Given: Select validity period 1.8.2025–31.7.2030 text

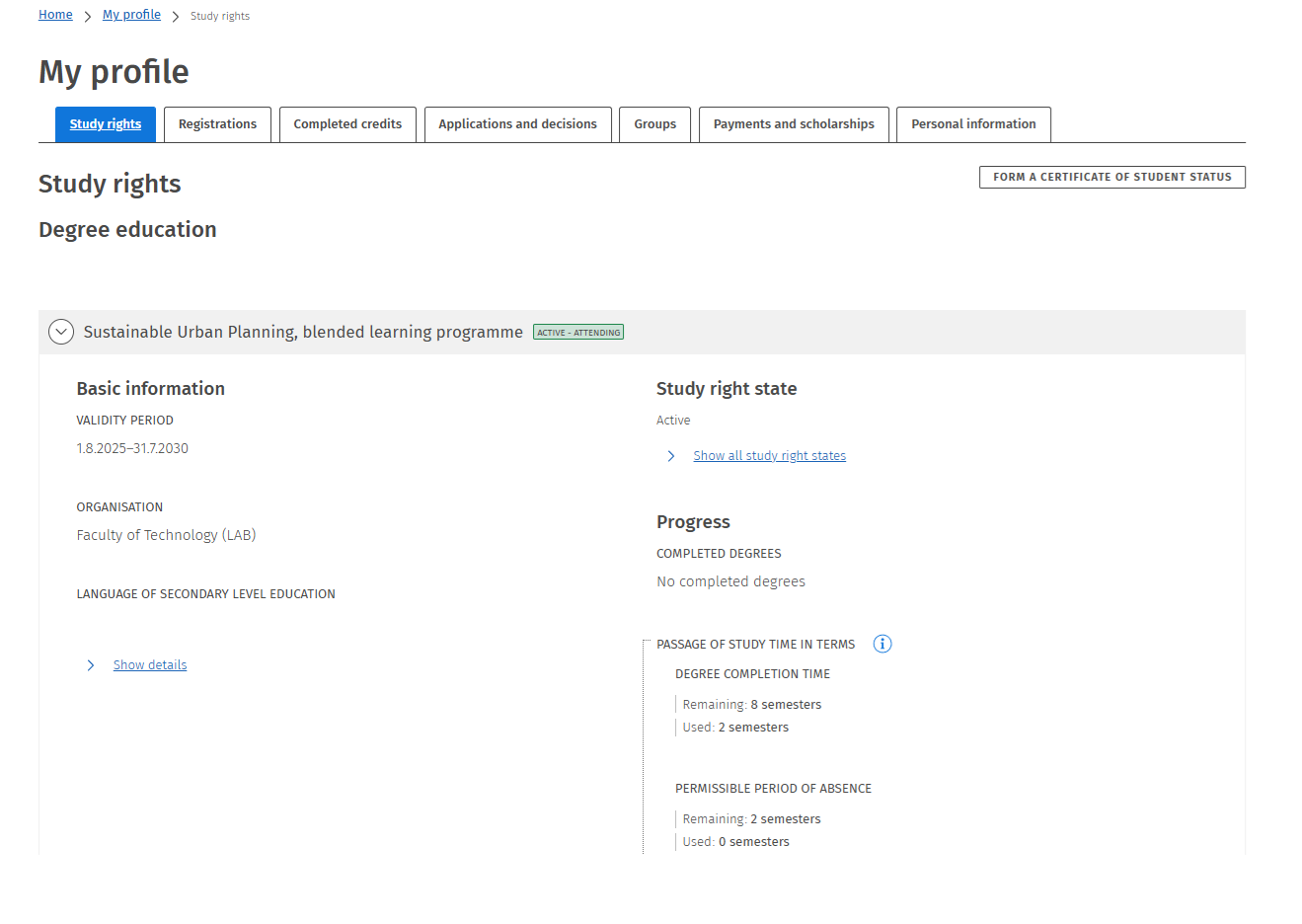Looking at the screenshot, I should [x=132, y=448].
